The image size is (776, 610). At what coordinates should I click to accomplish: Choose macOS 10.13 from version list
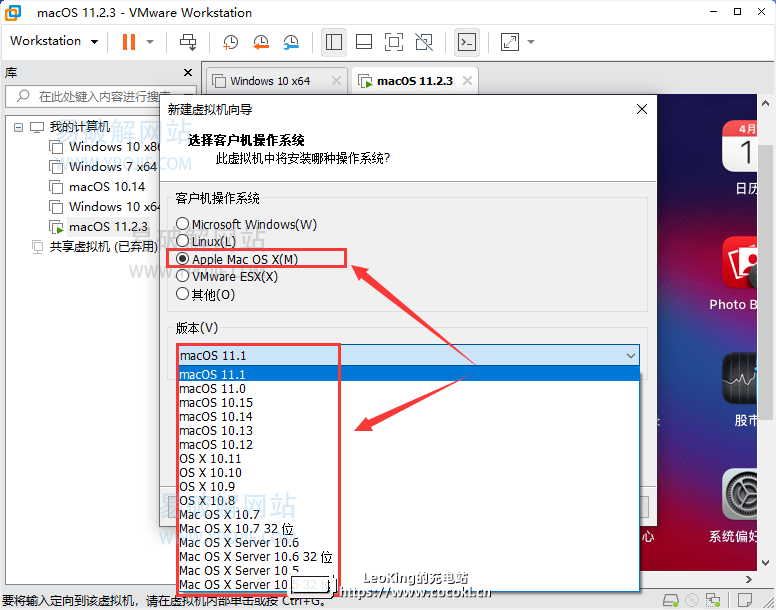click(408, 431)
